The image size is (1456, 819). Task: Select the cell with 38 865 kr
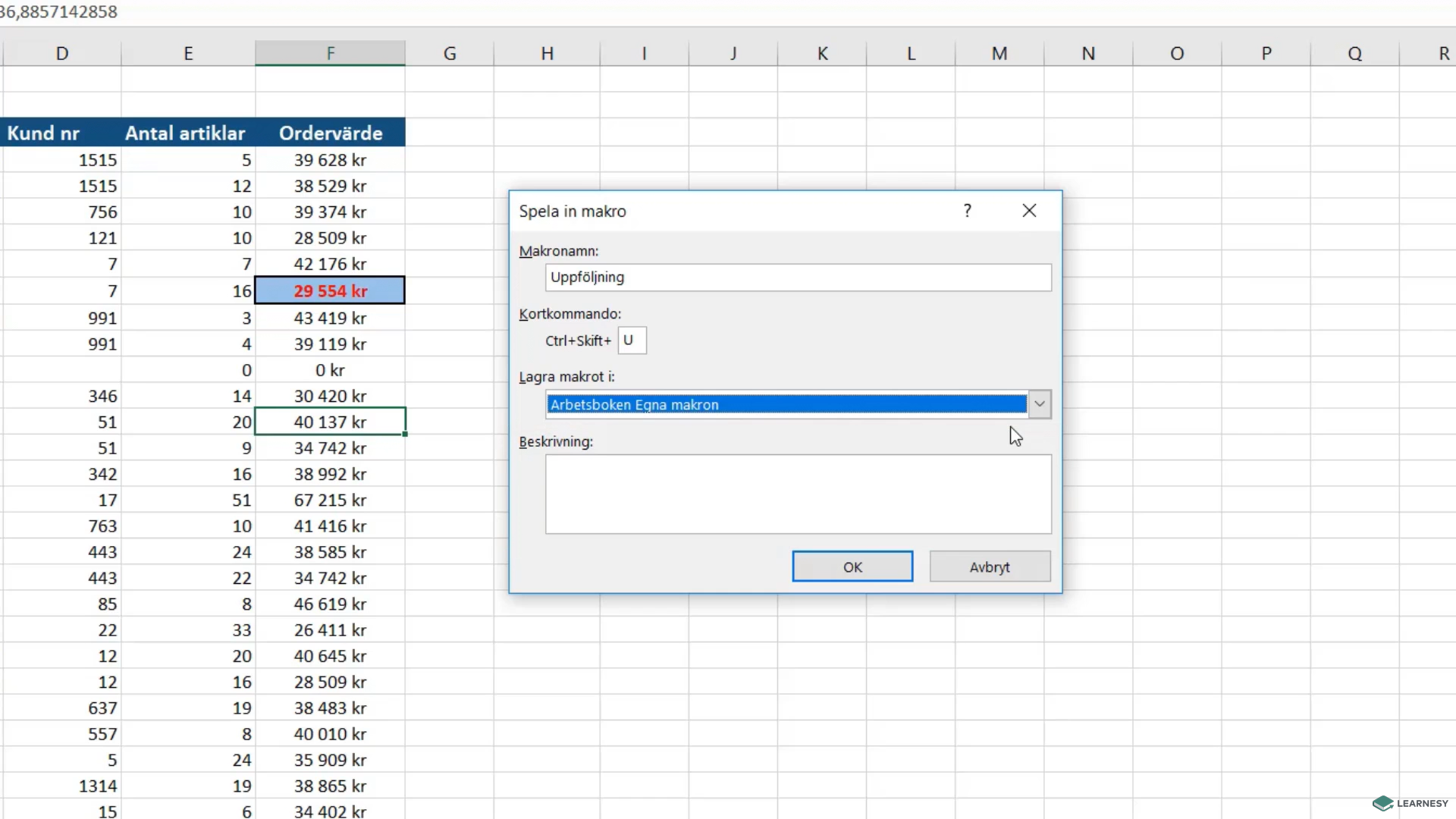point(330,786)
